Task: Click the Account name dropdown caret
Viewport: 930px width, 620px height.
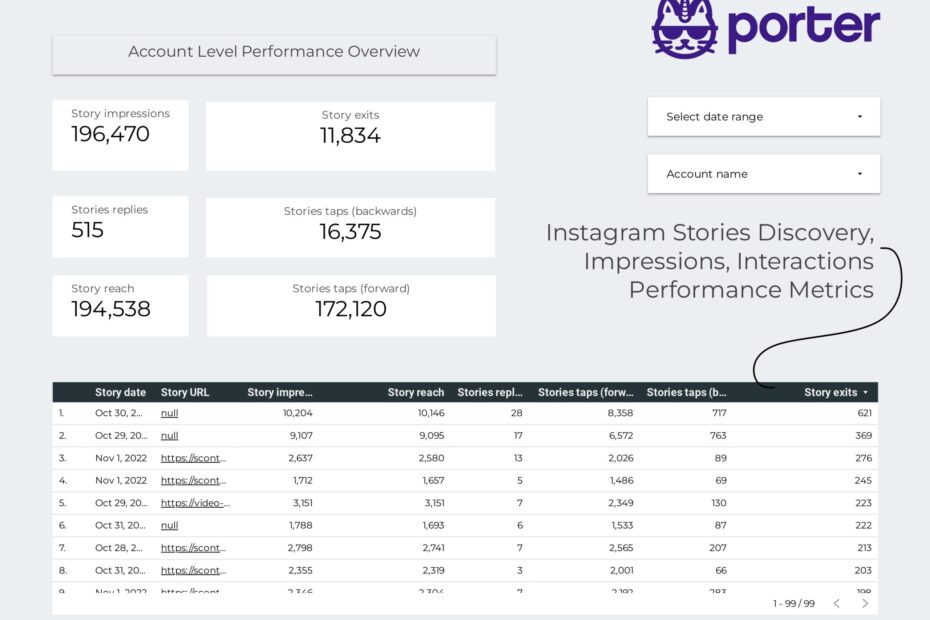Action: (860, 173)
